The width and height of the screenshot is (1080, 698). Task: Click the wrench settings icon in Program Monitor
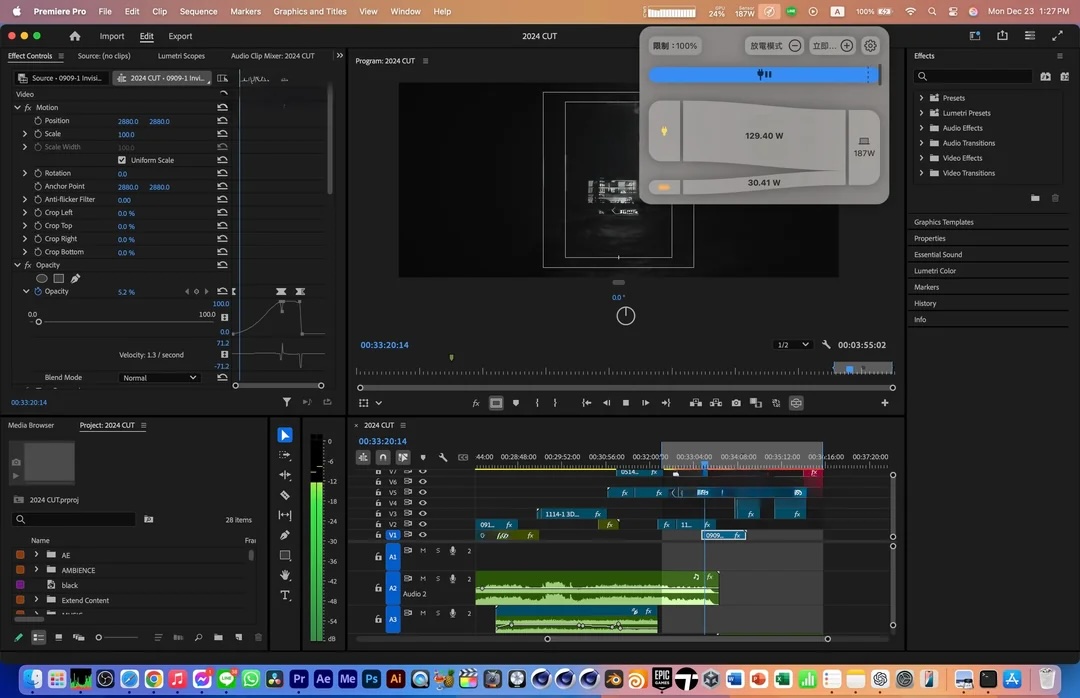click(x=826, y=343)
